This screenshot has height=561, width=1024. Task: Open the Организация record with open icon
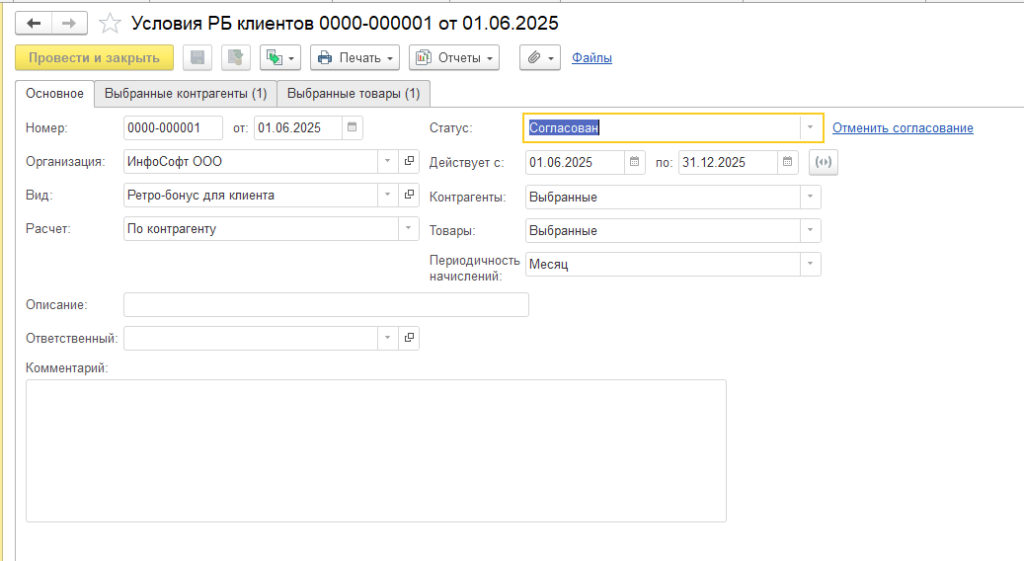click(x=409, y=162)
